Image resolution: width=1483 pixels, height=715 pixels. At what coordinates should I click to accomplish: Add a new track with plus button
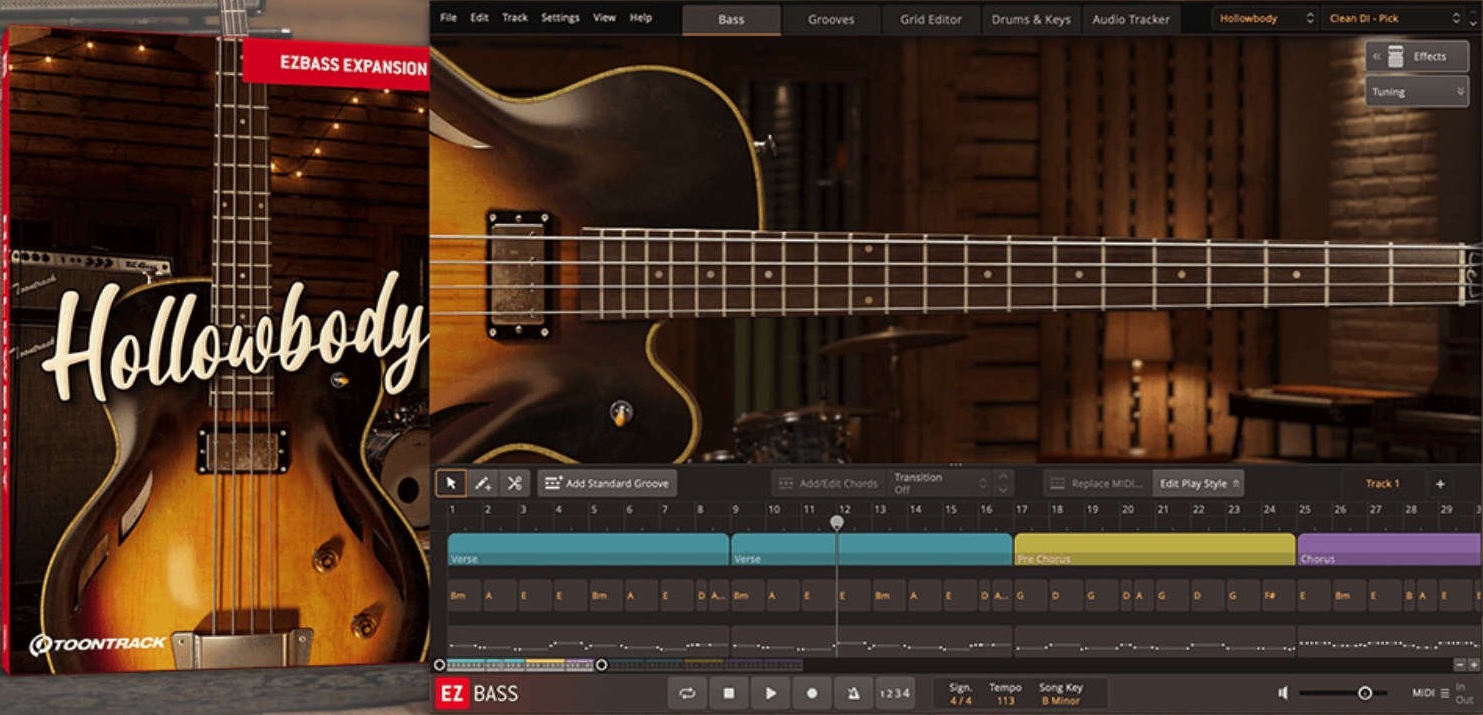point(1440,484)
